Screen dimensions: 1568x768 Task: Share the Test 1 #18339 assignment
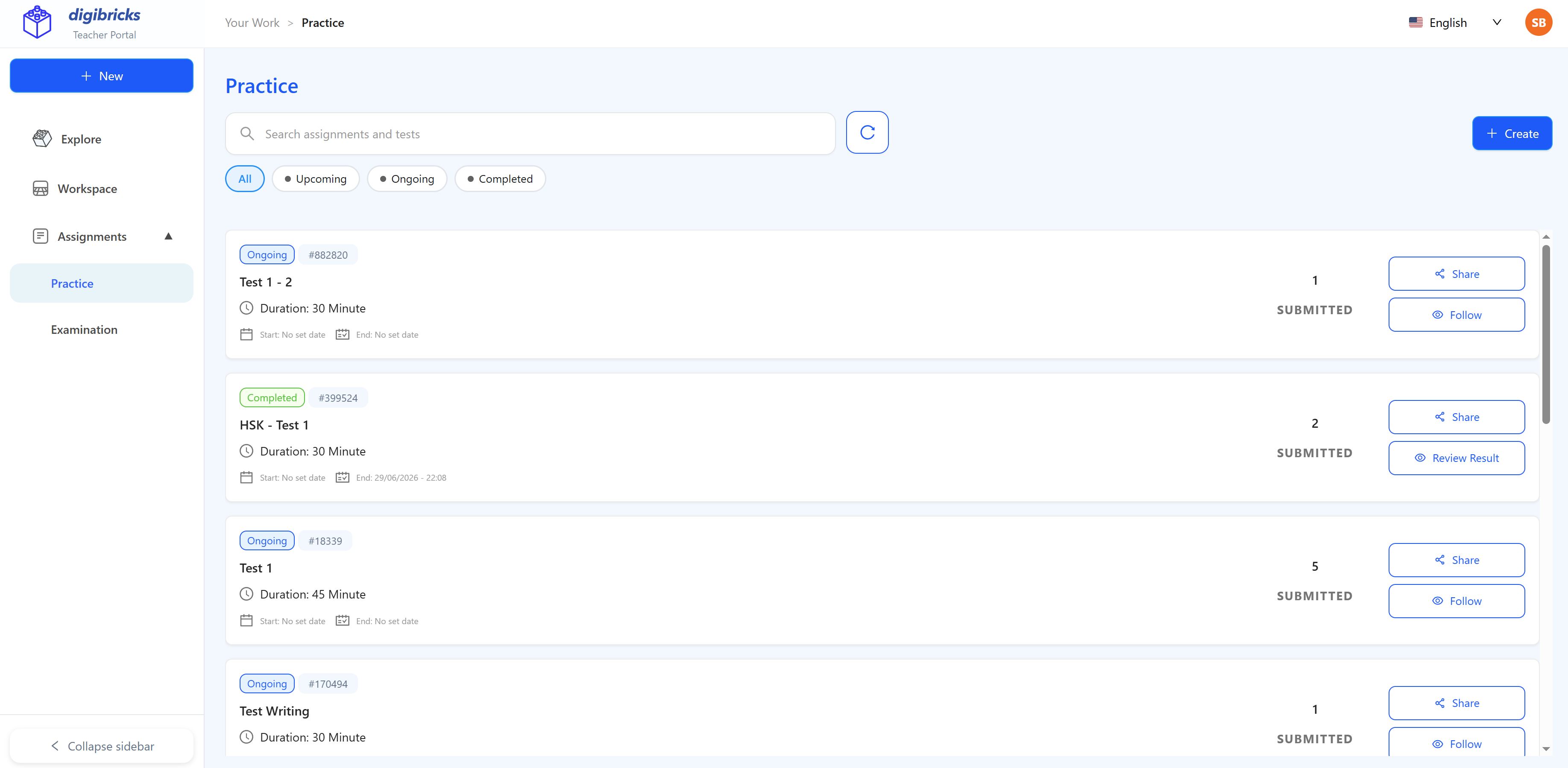point(1456,560)
